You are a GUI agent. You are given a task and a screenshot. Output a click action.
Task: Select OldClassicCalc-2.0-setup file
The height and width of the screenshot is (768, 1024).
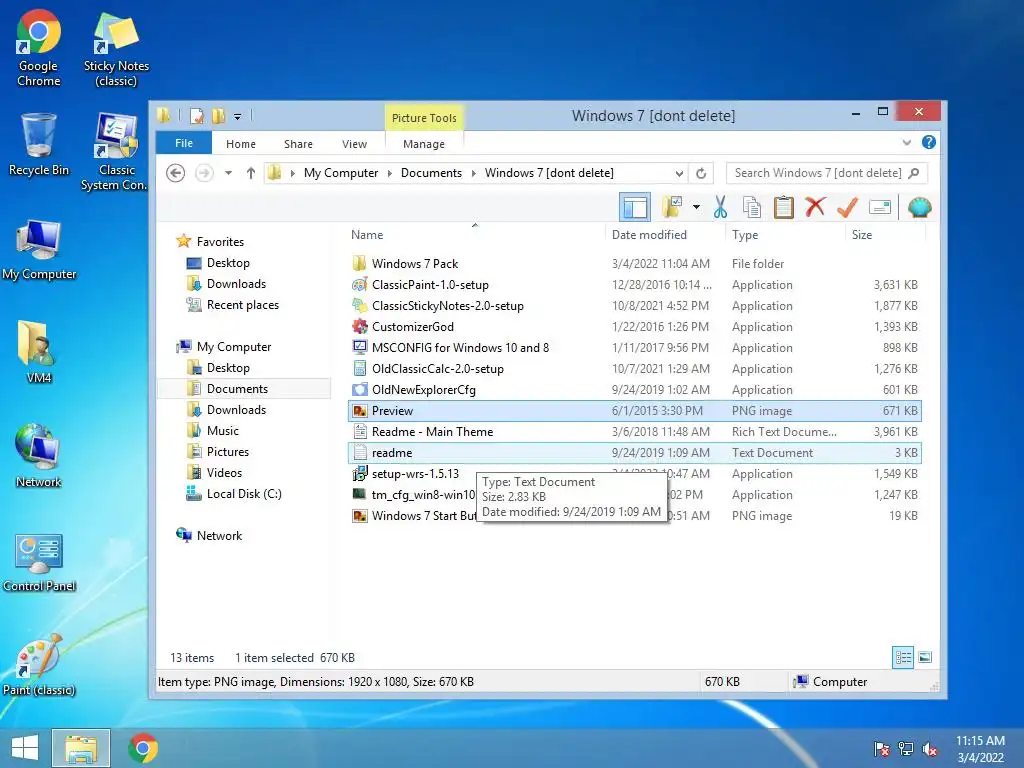pyautogui.click(x=635, y=368)
